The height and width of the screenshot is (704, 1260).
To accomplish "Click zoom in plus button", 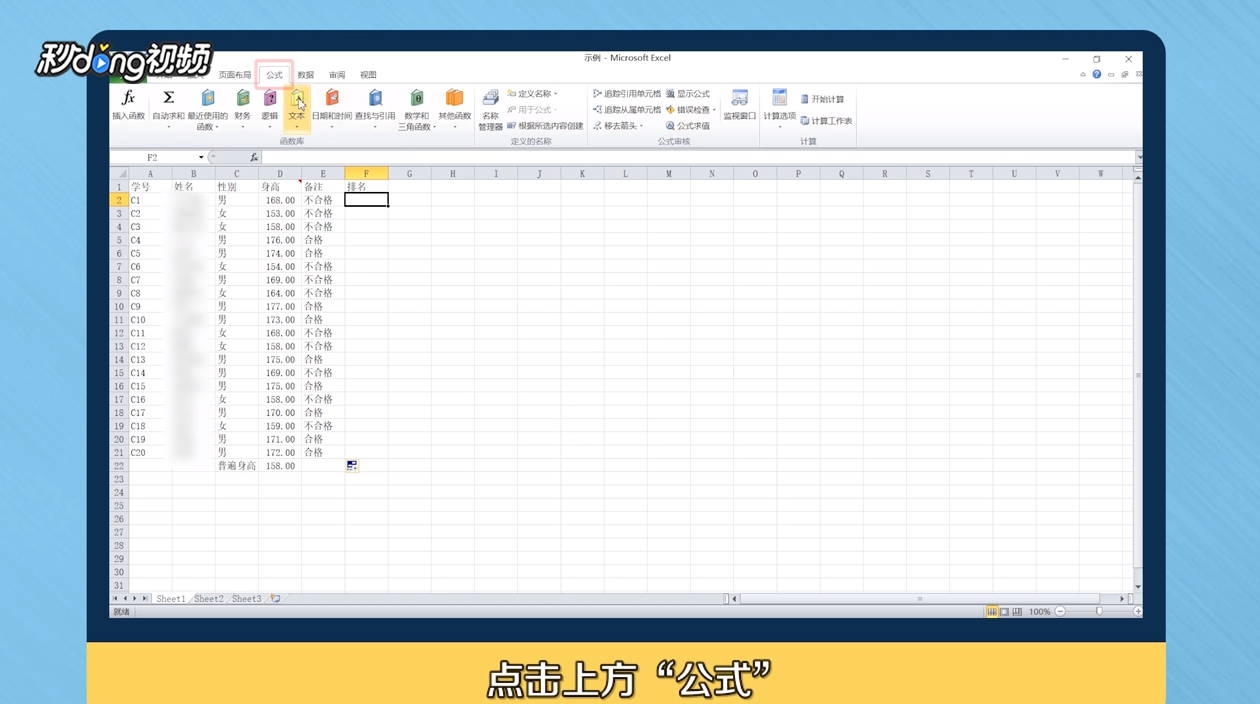I will coord(1137,612).
